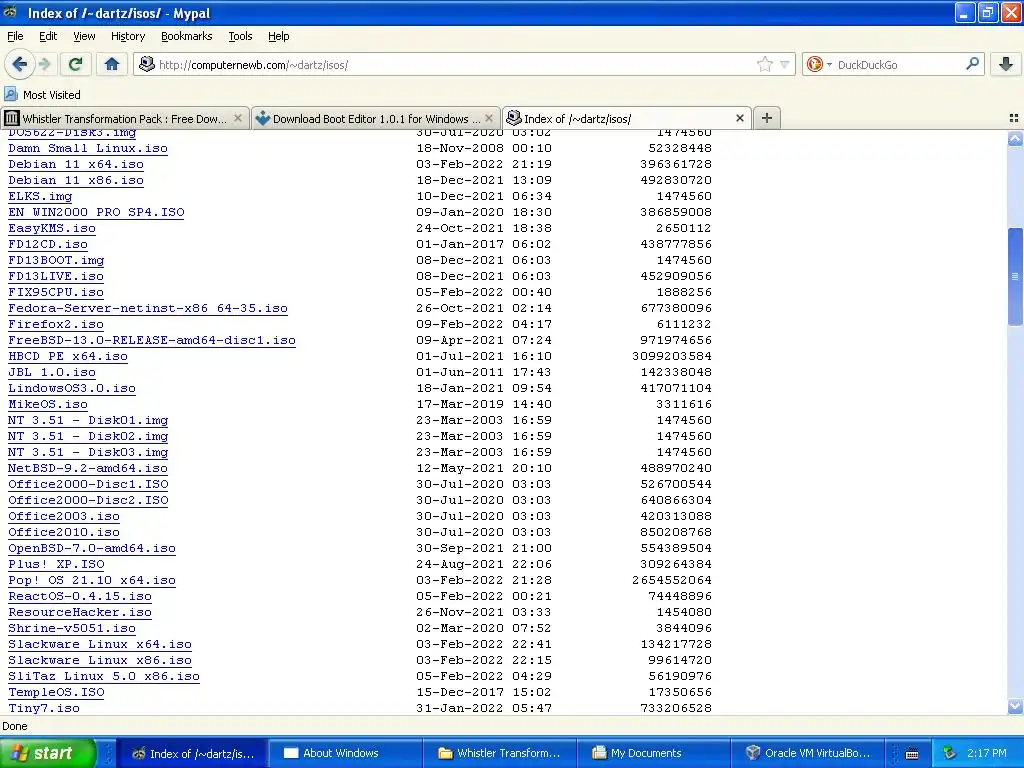
Task: Click the magnifier search icon
Action: pos(972,64)
